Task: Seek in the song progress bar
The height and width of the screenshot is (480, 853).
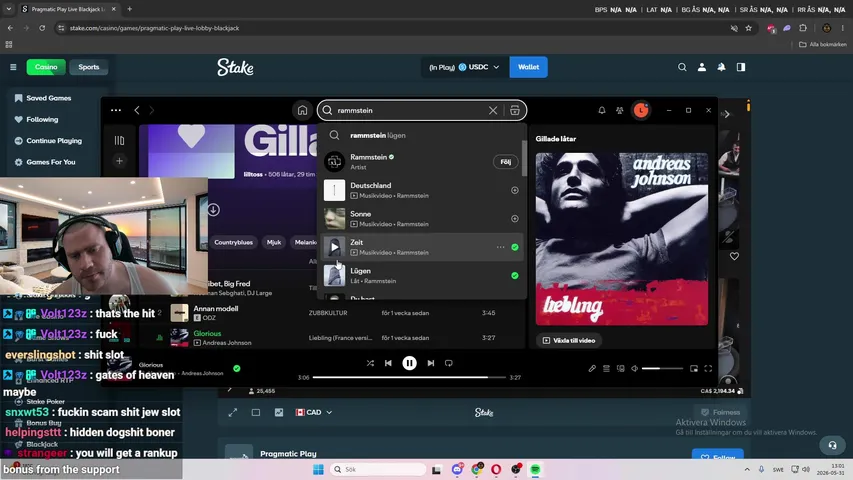Action: 409,377
